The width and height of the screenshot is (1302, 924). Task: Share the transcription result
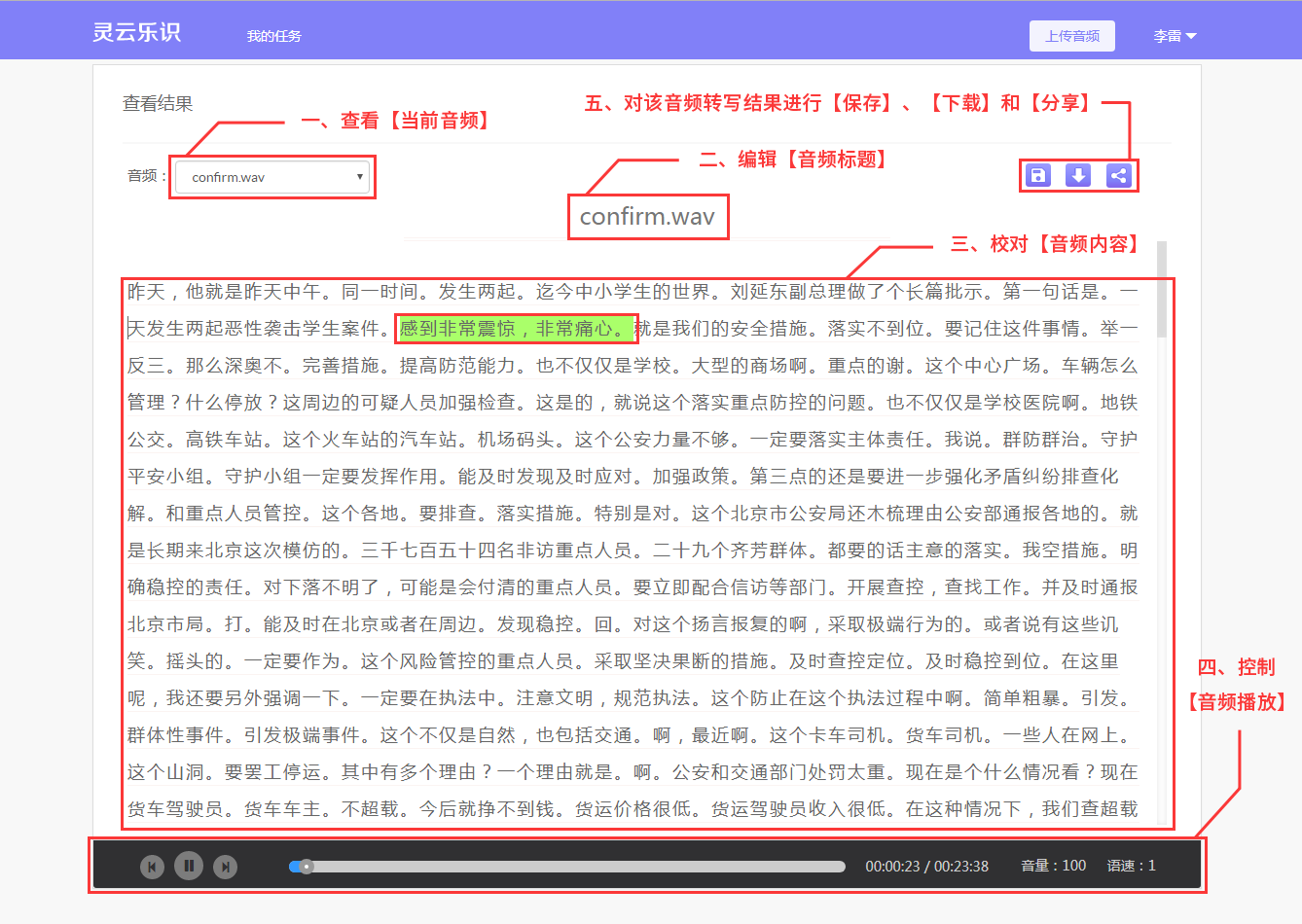point(1119,176)
